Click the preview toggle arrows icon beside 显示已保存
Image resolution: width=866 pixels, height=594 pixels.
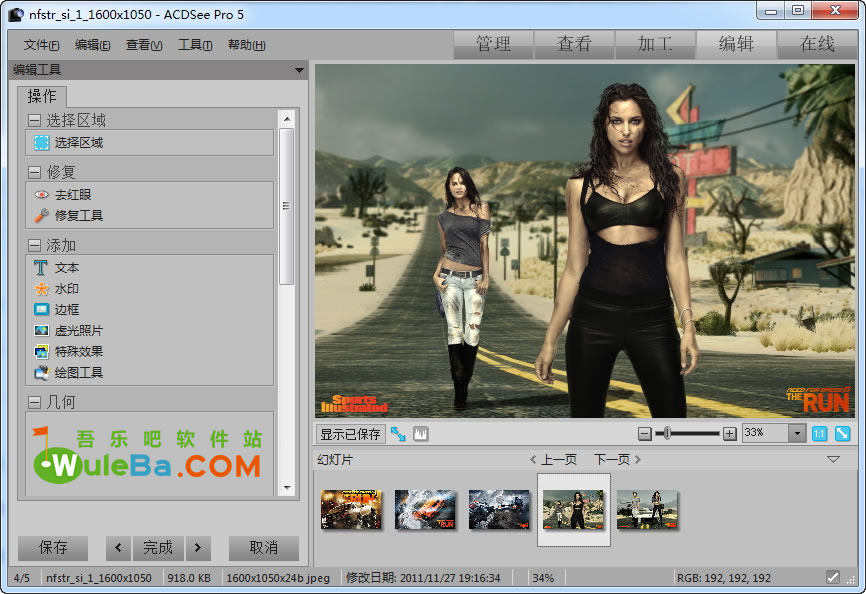click(x=398, y=434)
